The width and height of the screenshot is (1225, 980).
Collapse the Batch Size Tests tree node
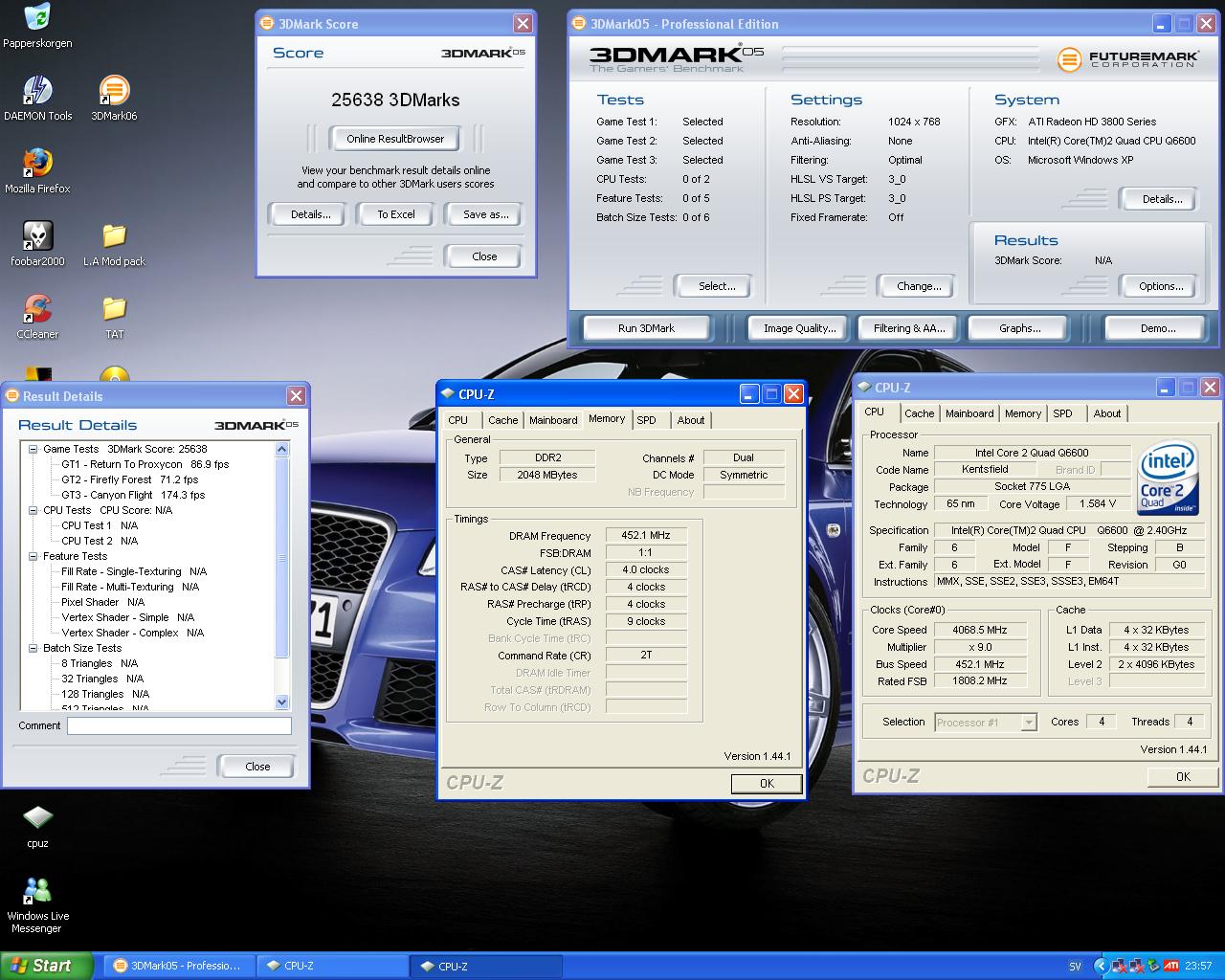(x=33, y=648)
